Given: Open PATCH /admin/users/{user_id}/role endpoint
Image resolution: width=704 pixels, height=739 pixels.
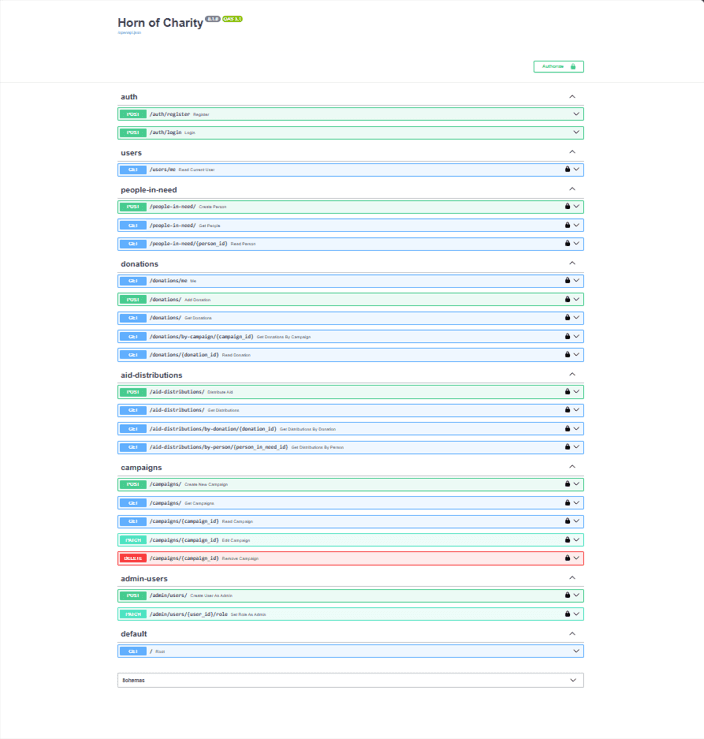Looking at the screenshot, I should coord(351,614).
